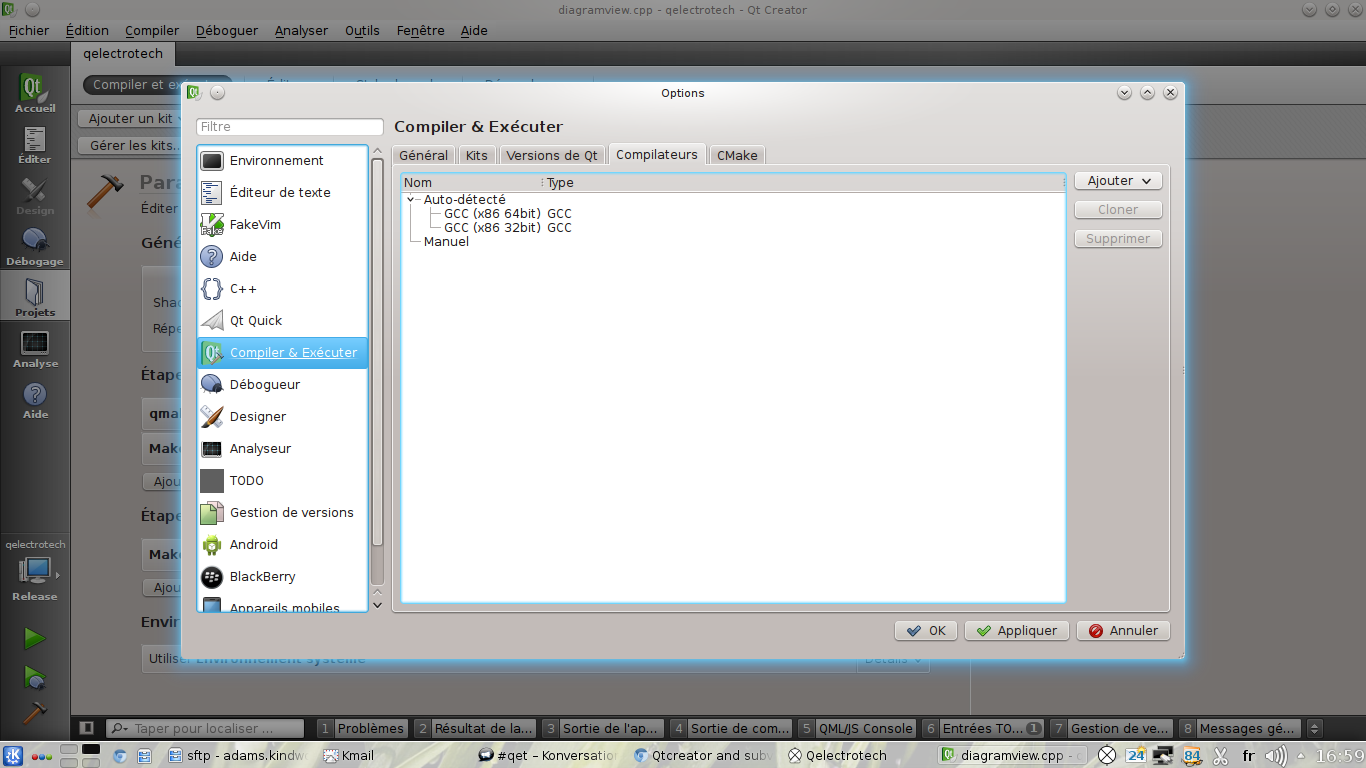Select Compiler & Exécuter in options list
The height and width of the screenshot is (768, 1366).
[283, 352]
